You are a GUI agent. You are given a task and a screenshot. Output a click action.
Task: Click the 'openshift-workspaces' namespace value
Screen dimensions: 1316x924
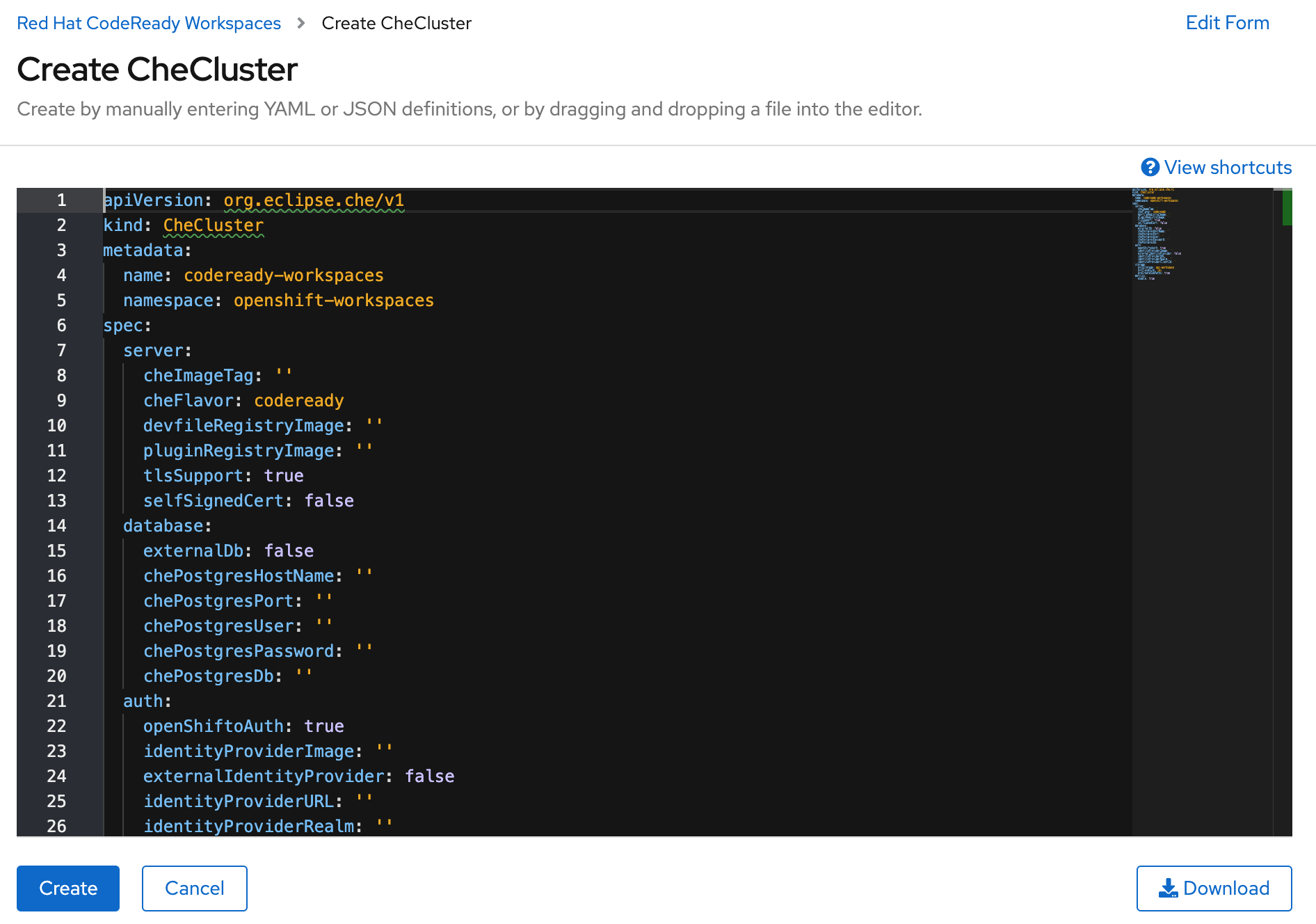tap(334, 301)
